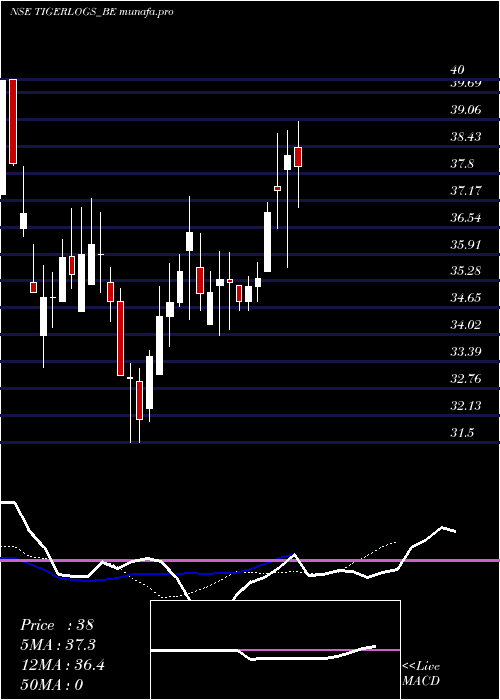500x700 pixels.
Task: Click the <<Live MACD label
Action: click(x=421, y=674)
